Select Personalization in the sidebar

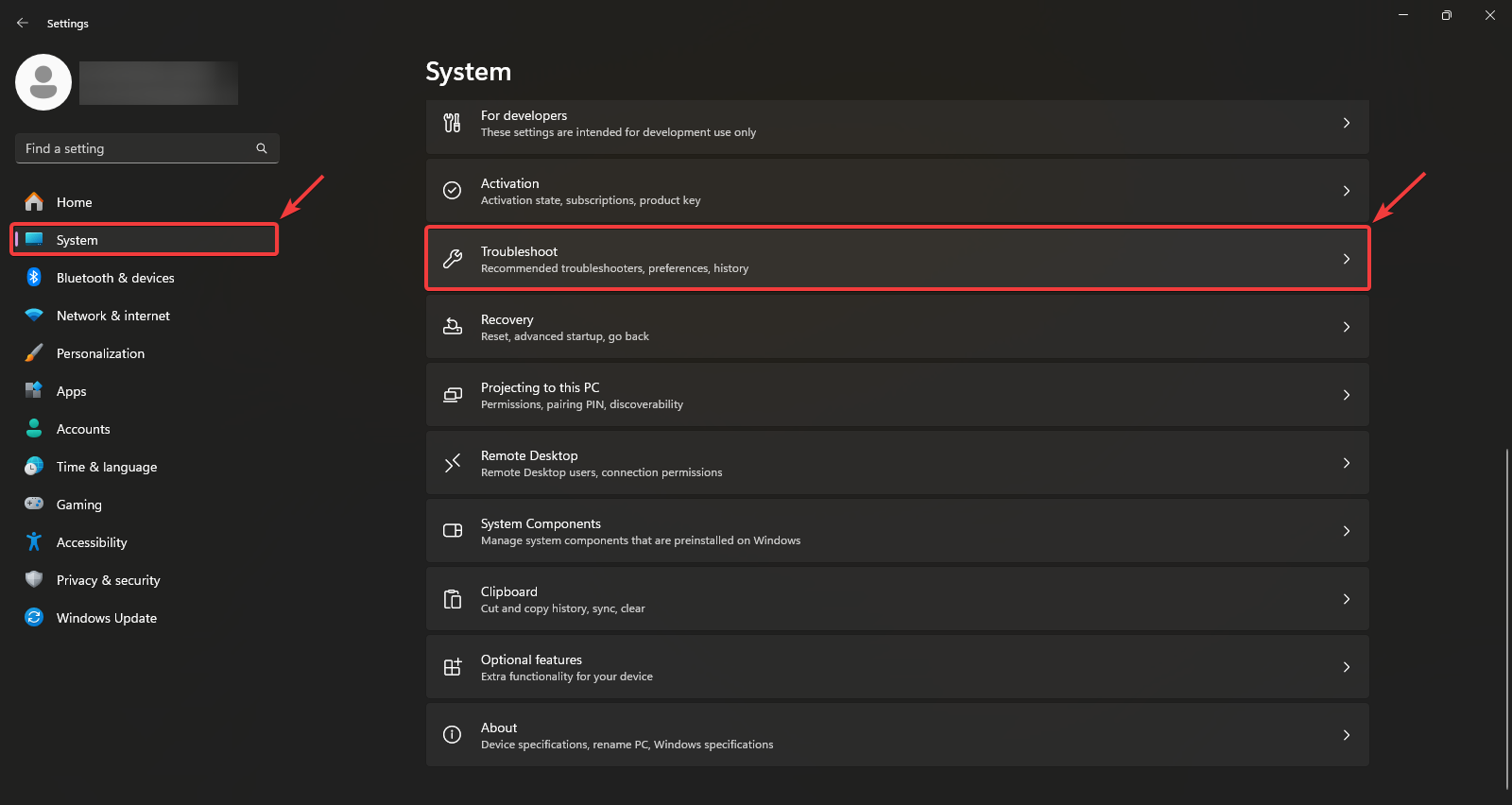(x=100, y=353)
